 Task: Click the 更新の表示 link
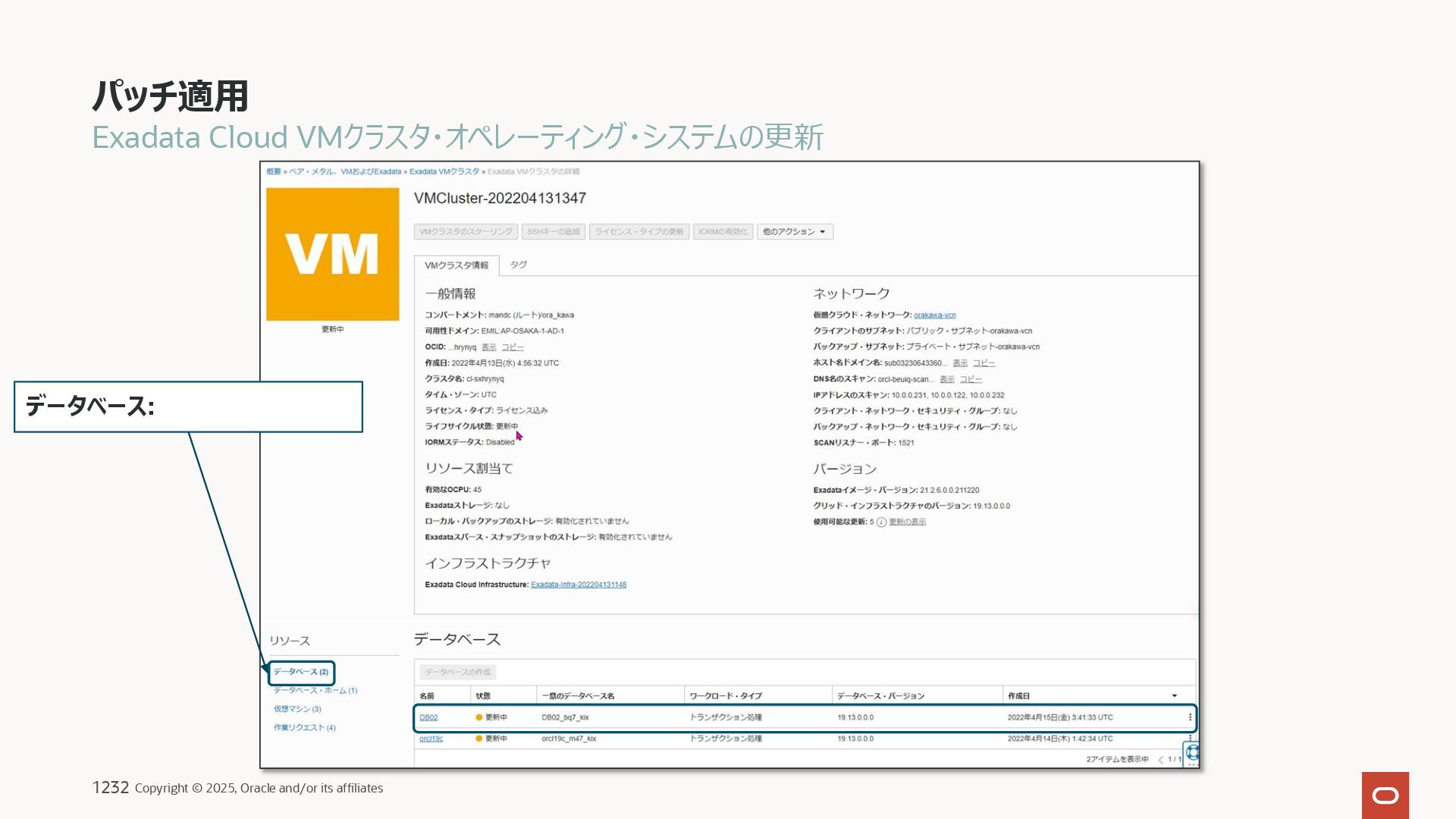click(907, 522)
